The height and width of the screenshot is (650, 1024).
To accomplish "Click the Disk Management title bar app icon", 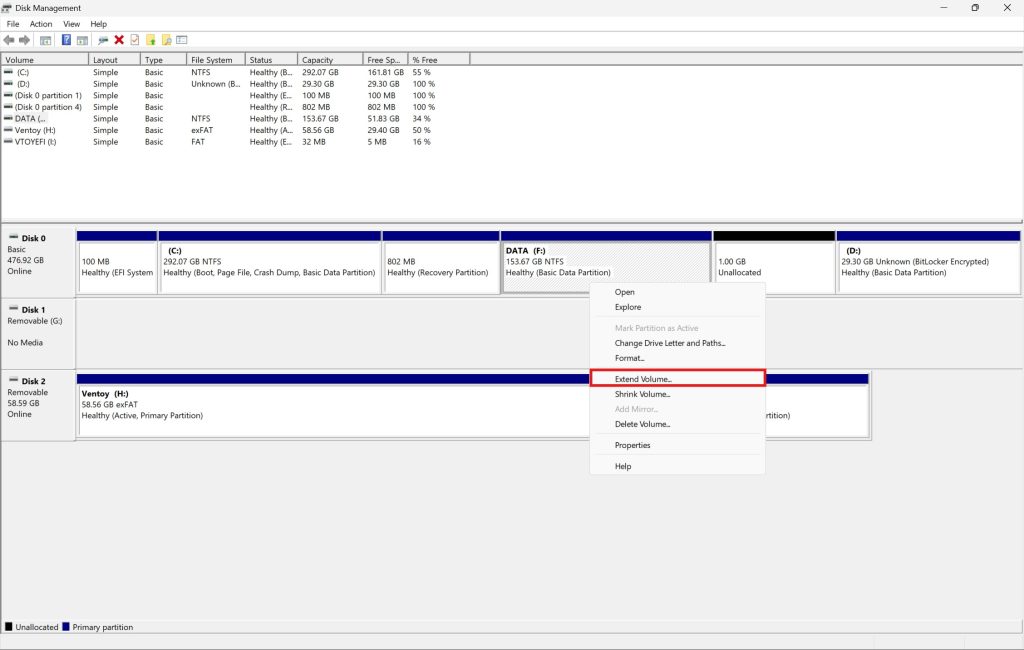I will tap(7, 8).
